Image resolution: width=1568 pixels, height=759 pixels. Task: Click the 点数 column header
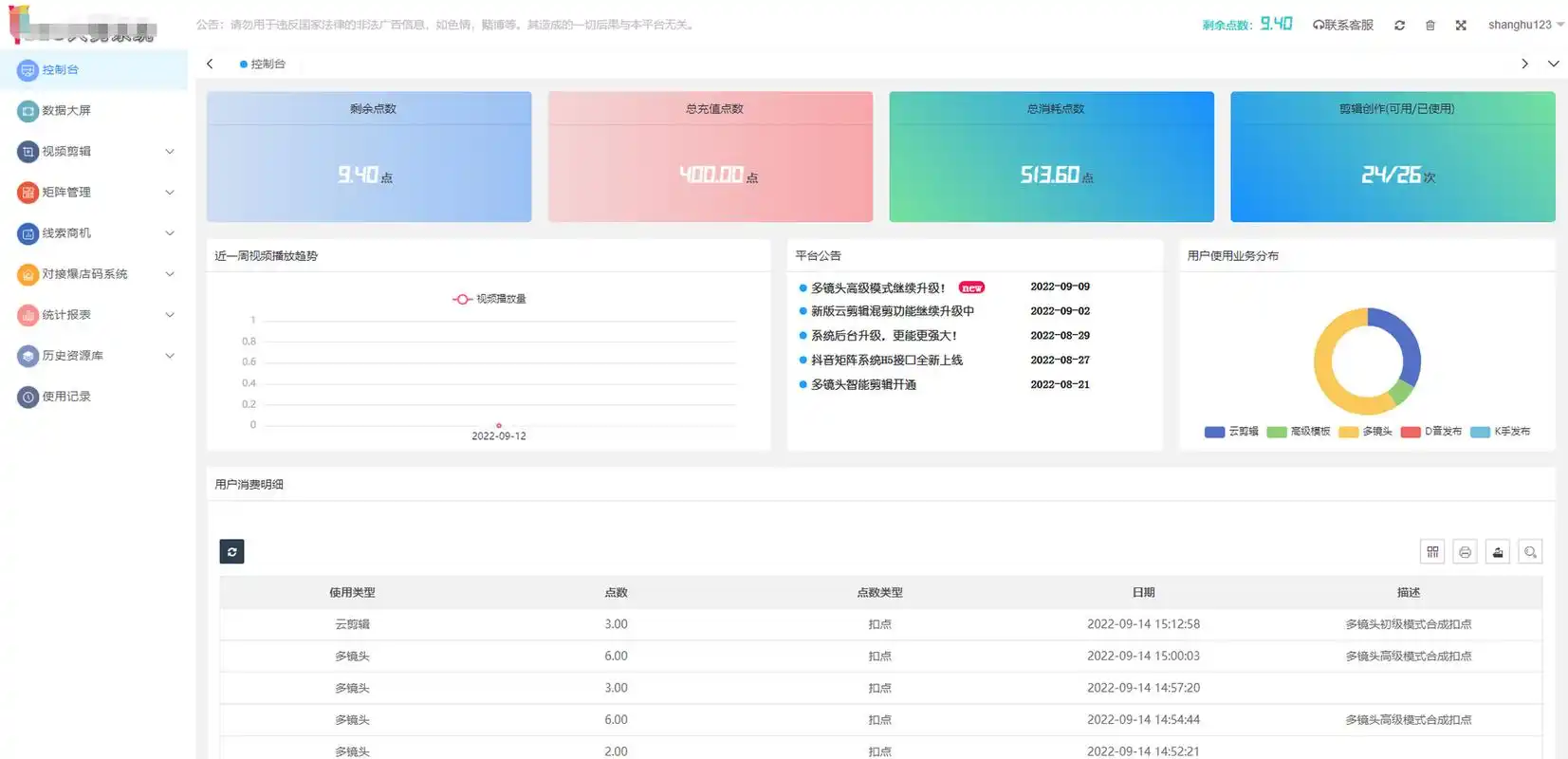click(x=616, y=593)
